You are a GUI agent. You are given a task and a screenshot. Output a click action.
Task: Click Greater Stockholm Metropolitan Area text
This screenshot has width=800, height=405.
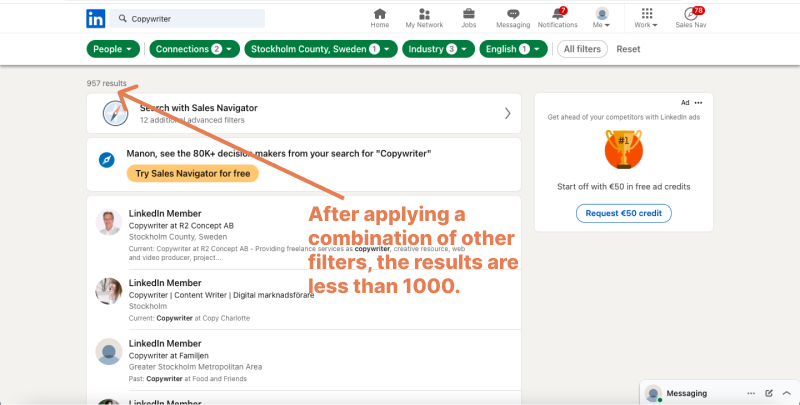(195, 367)
